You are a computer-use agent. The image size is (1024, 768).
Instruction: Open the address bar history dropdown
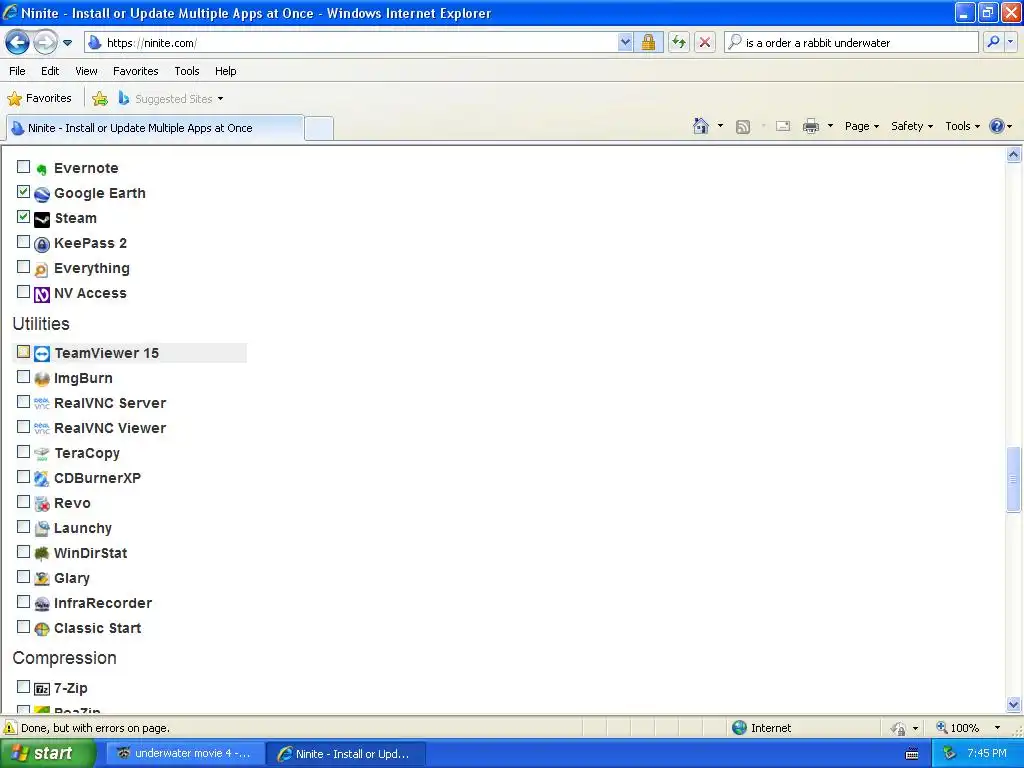point(625,42)
